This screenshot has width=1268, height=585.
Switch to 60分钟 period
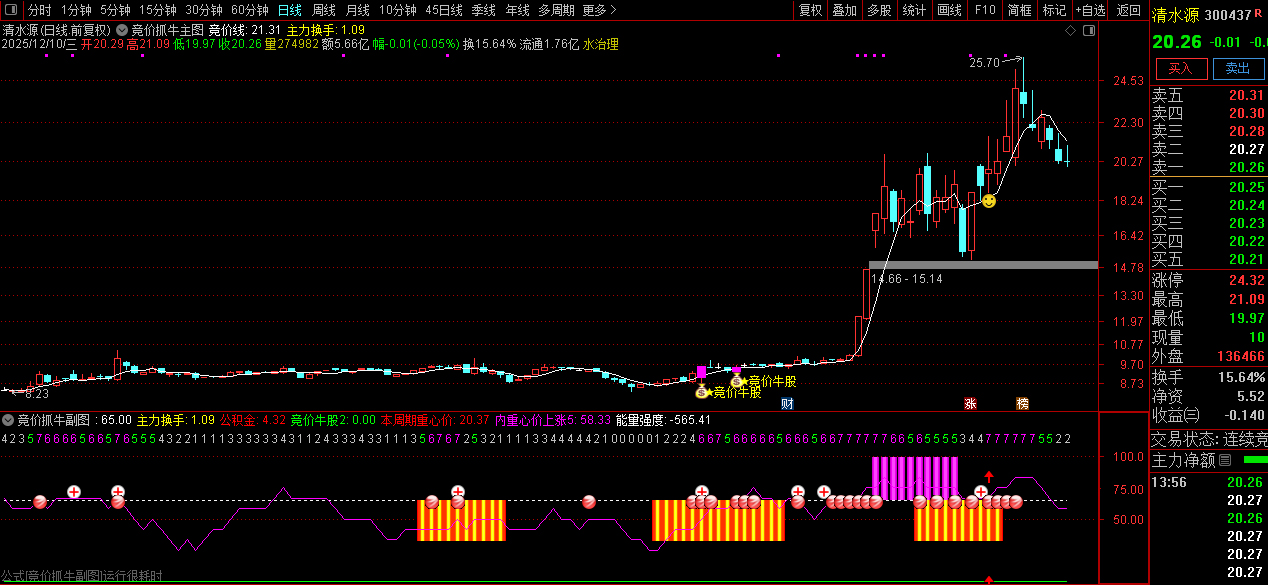[x=249, y=10]
